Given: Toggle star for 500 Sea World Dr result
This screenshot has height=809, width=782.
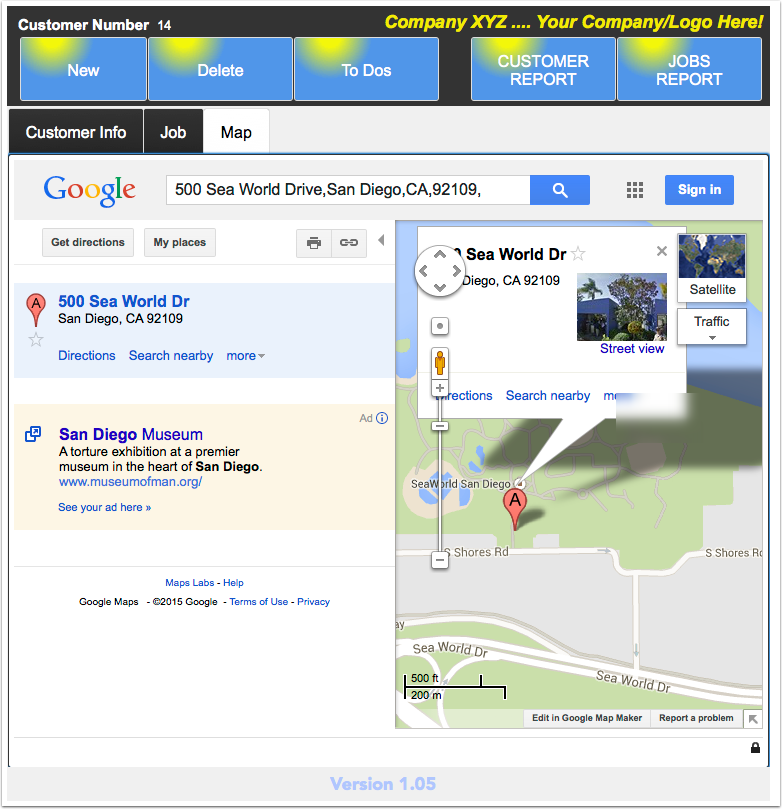Looking at the screenshot, I should tap(36, 339).
